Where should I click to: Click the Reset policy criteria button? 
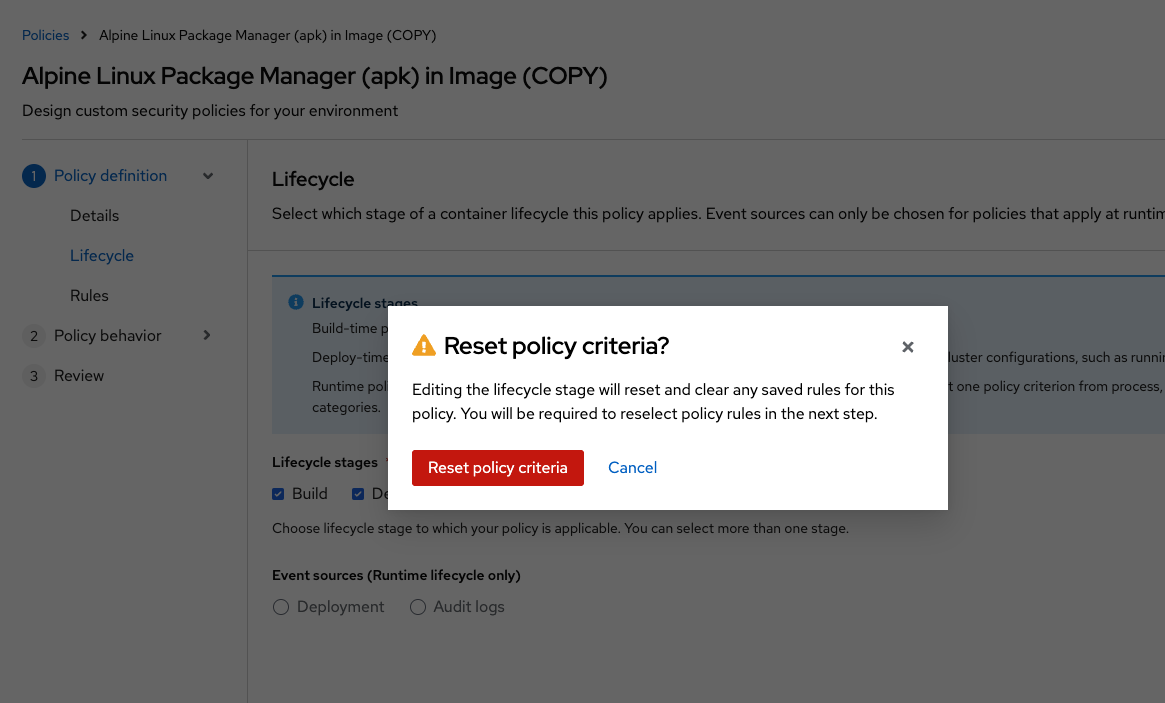pyautogui.click(x=498, y=467)
